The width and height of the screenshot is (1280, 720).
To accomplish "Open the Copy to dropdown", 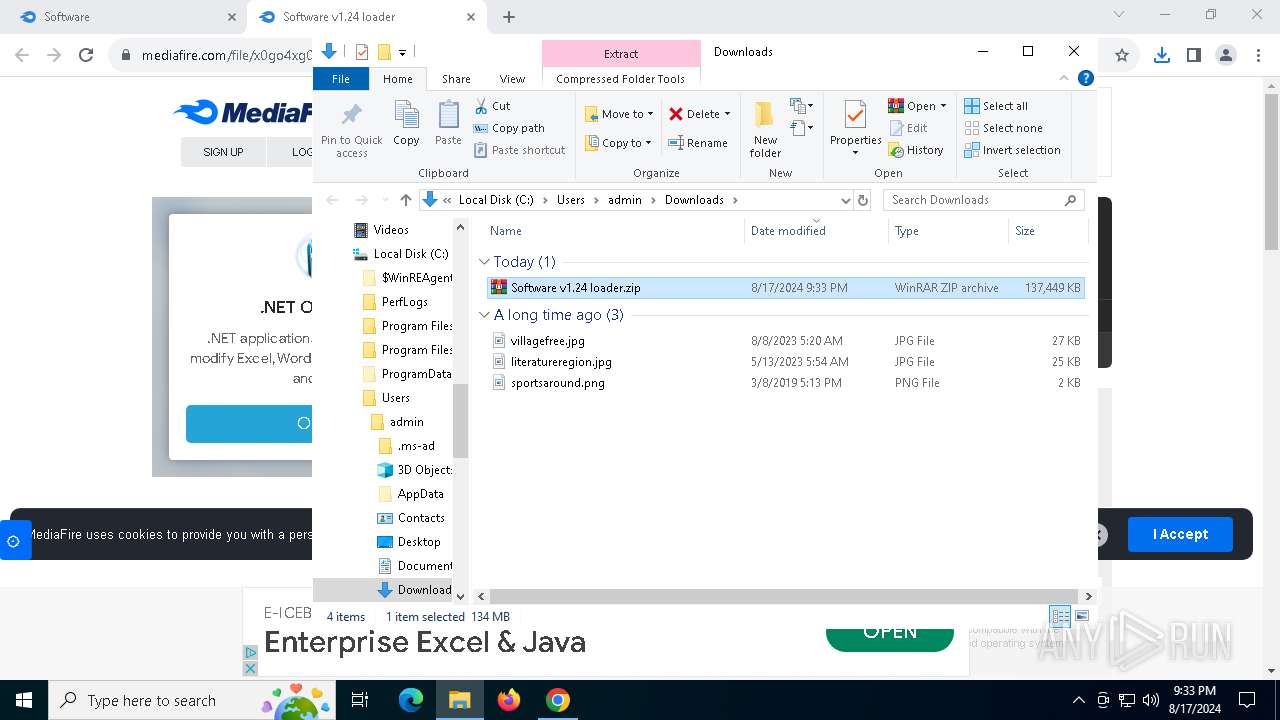I will pyautogui.click(x=619, y=143).
